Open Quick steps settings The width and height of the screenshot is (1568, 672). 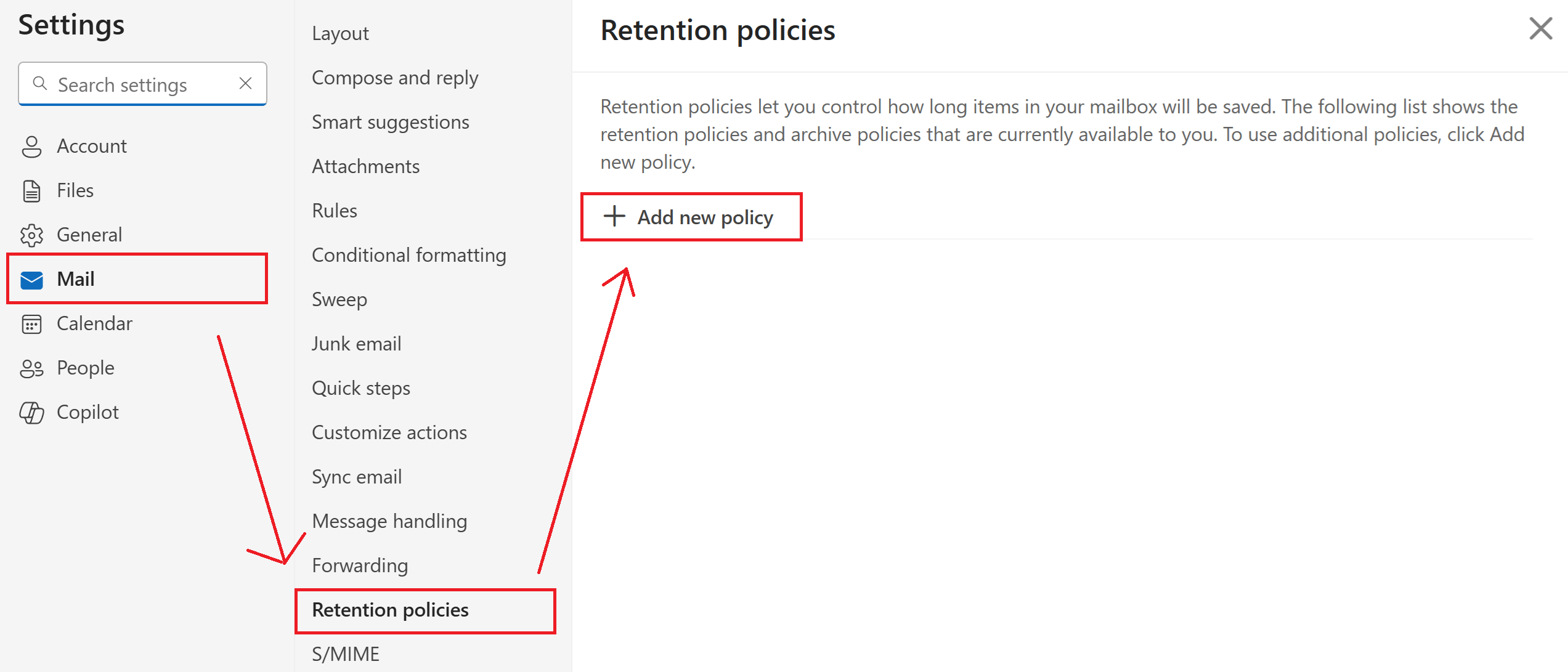coord(360,388)
